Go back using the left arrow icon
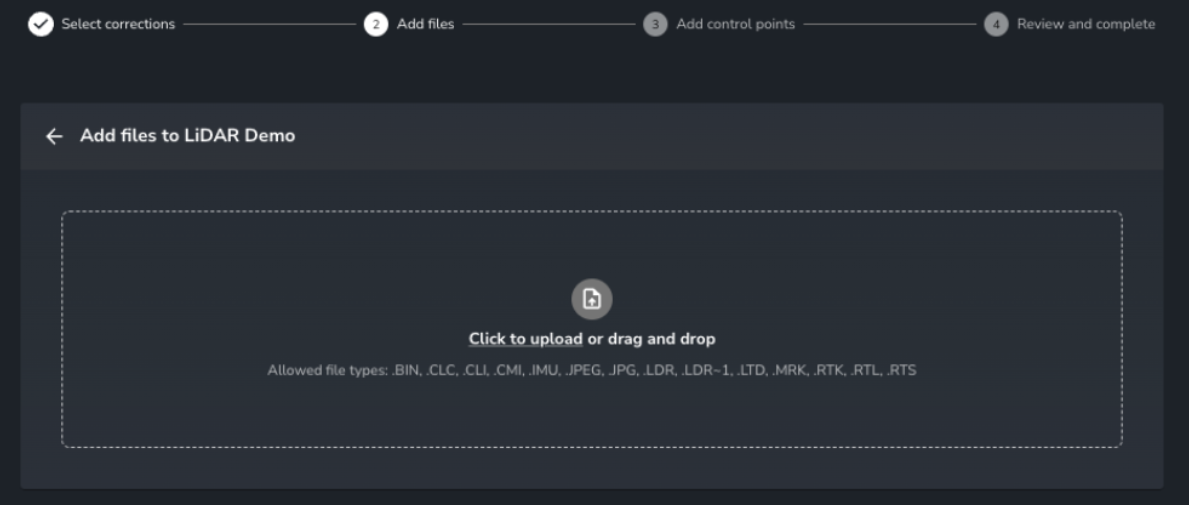 coord(54,136)
